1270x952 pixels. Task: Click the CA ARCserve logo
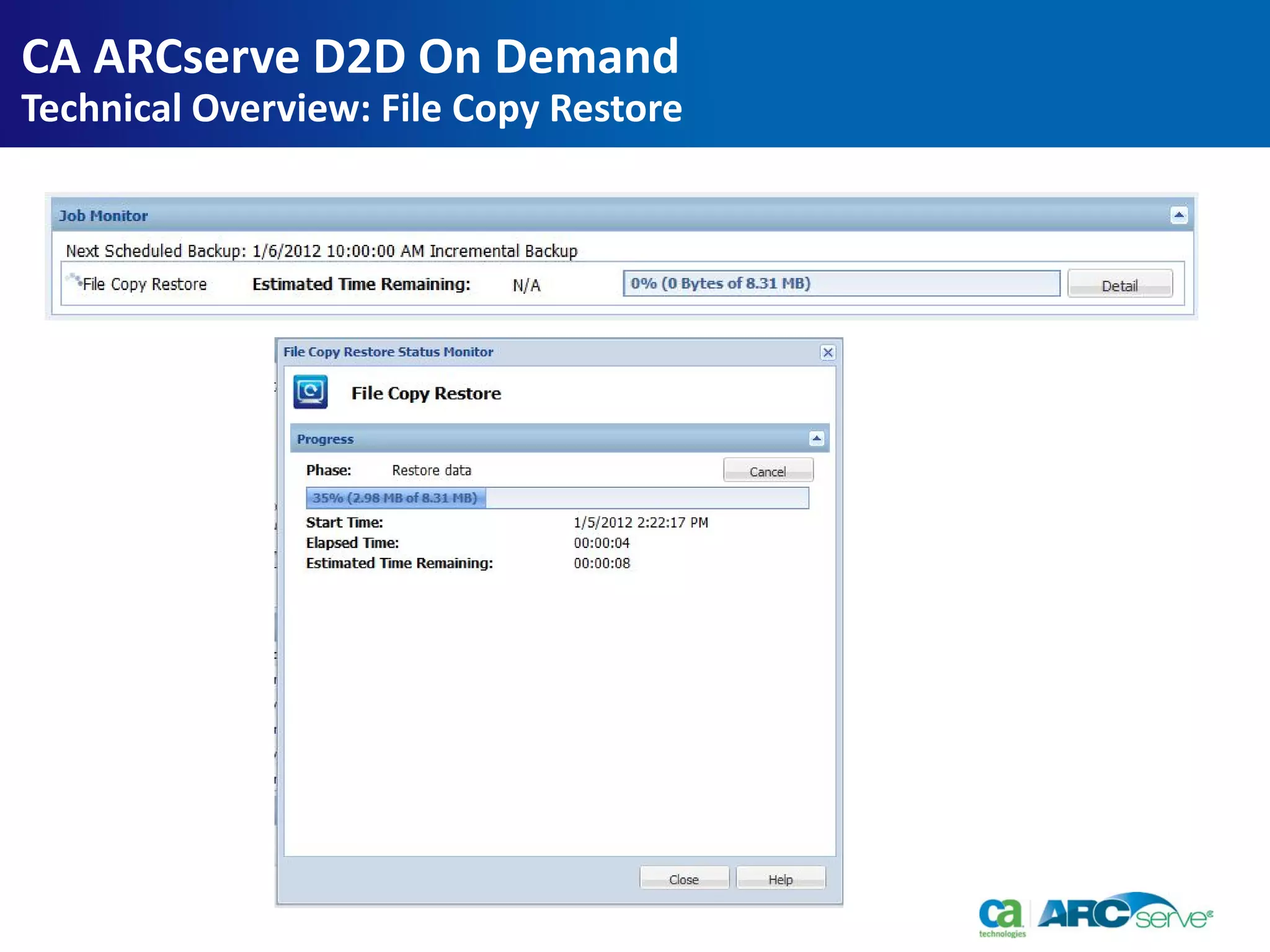point(1095,914)
